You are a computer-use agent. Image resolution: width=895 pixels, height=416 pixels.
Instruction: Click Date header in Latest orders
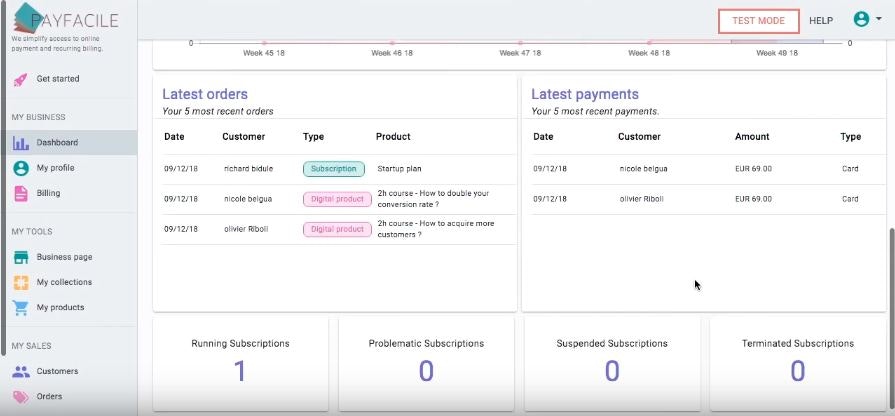(174, 136)
